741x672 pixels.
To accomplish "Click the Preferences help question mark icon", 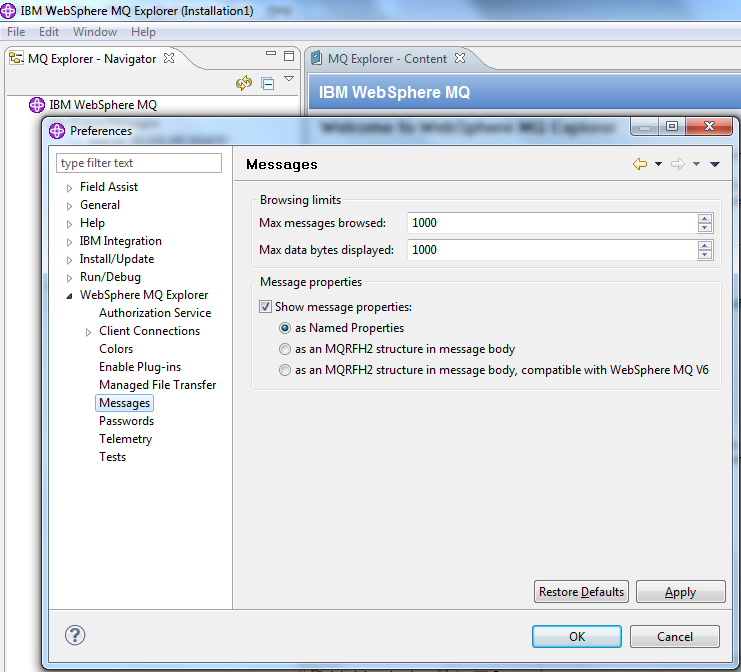I will point(75,635).
